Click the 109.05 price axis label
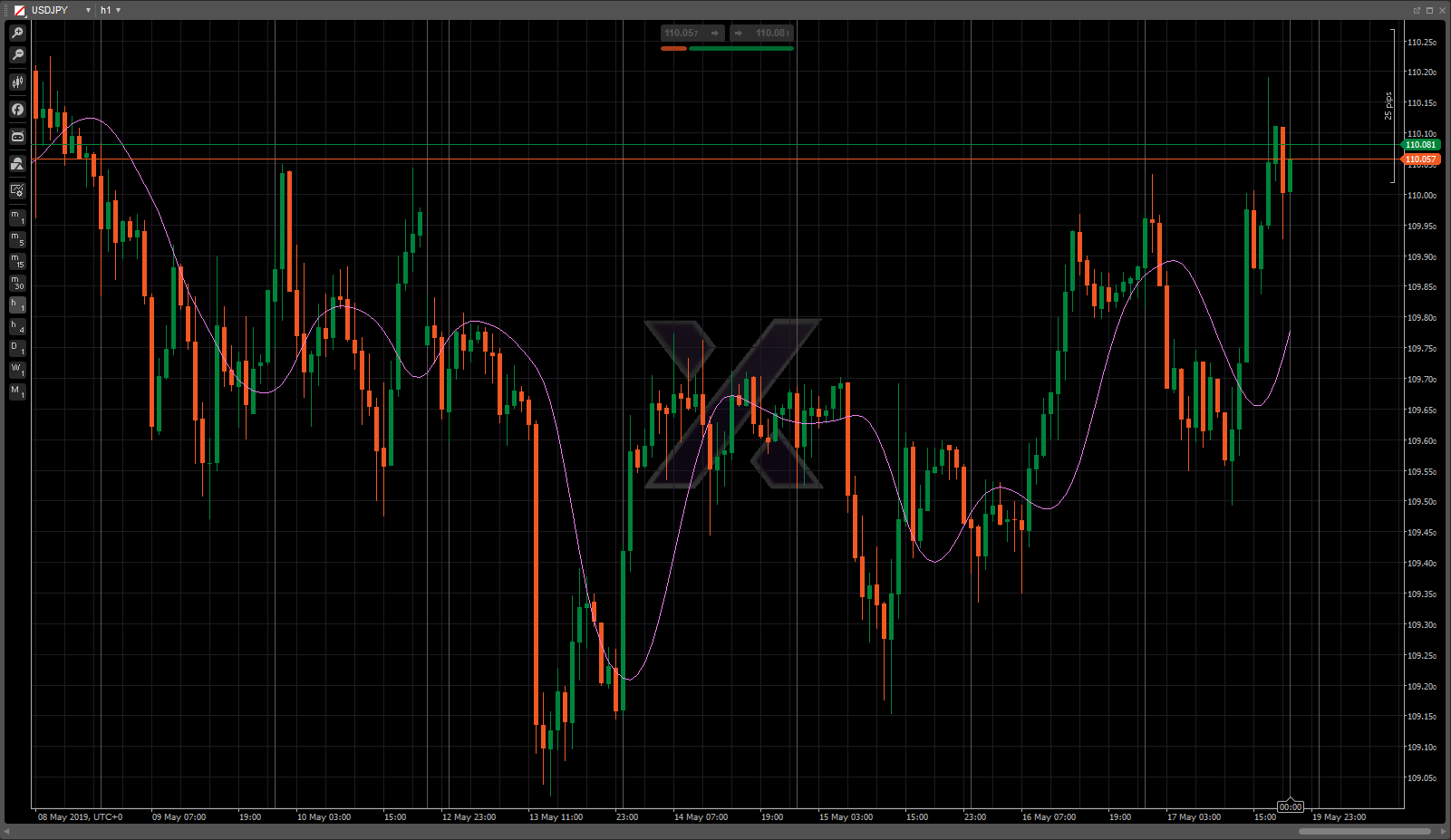1451x840 pixels. click(1421, 778)
